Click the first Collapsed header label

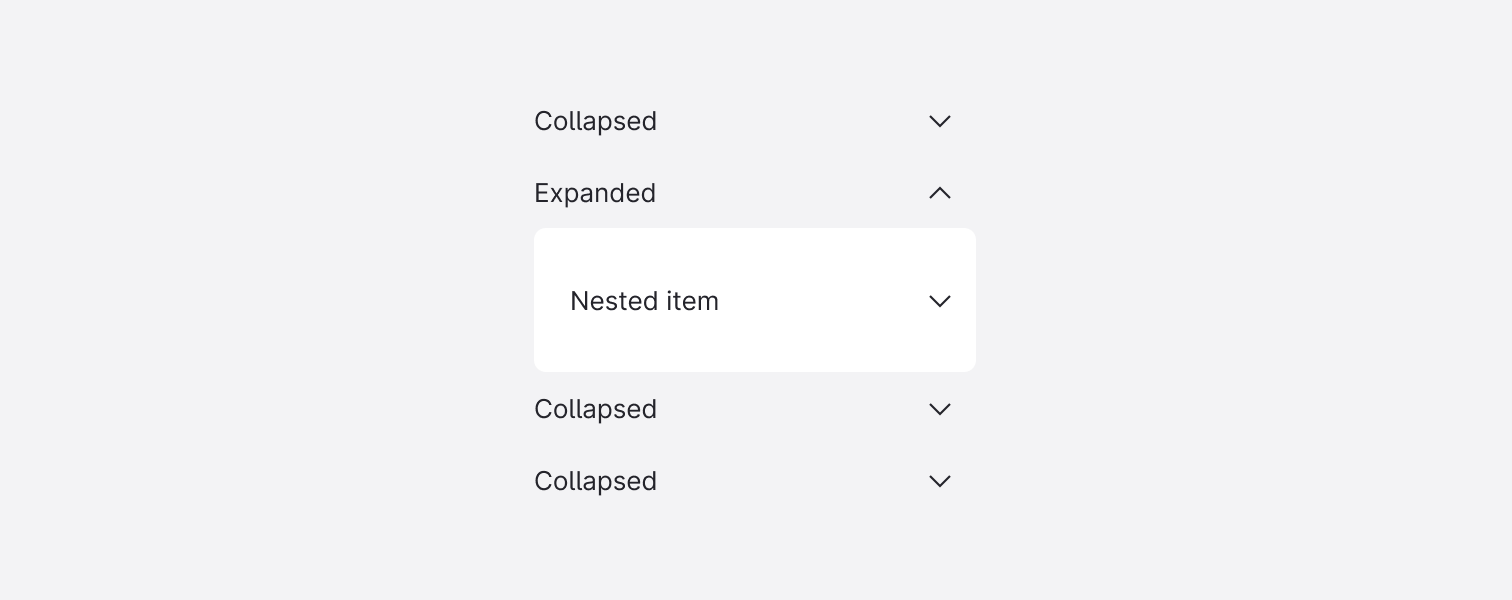595,121
